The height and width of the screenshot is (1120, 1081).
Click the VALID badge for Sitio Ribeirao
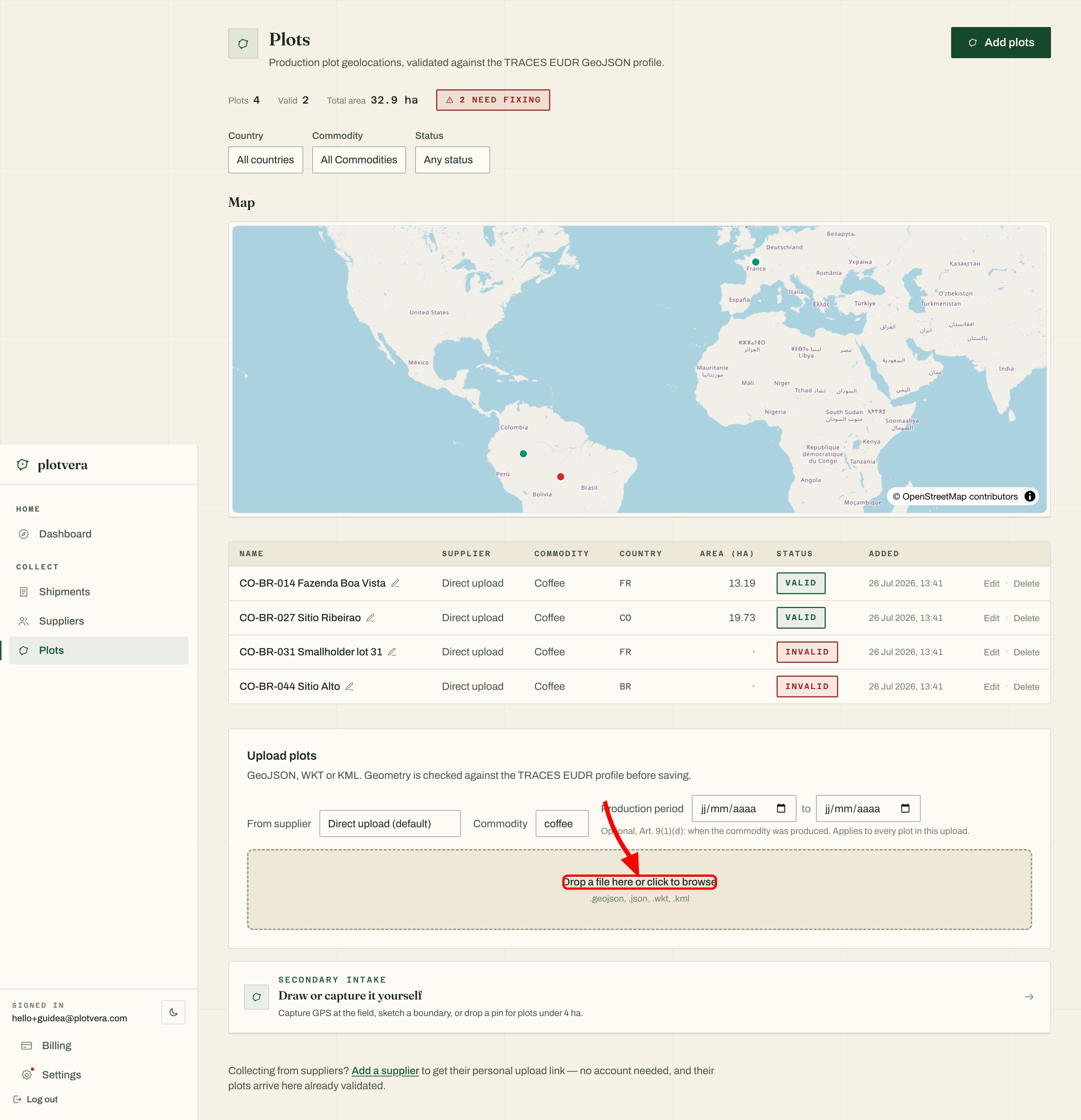tap(801, 618)
